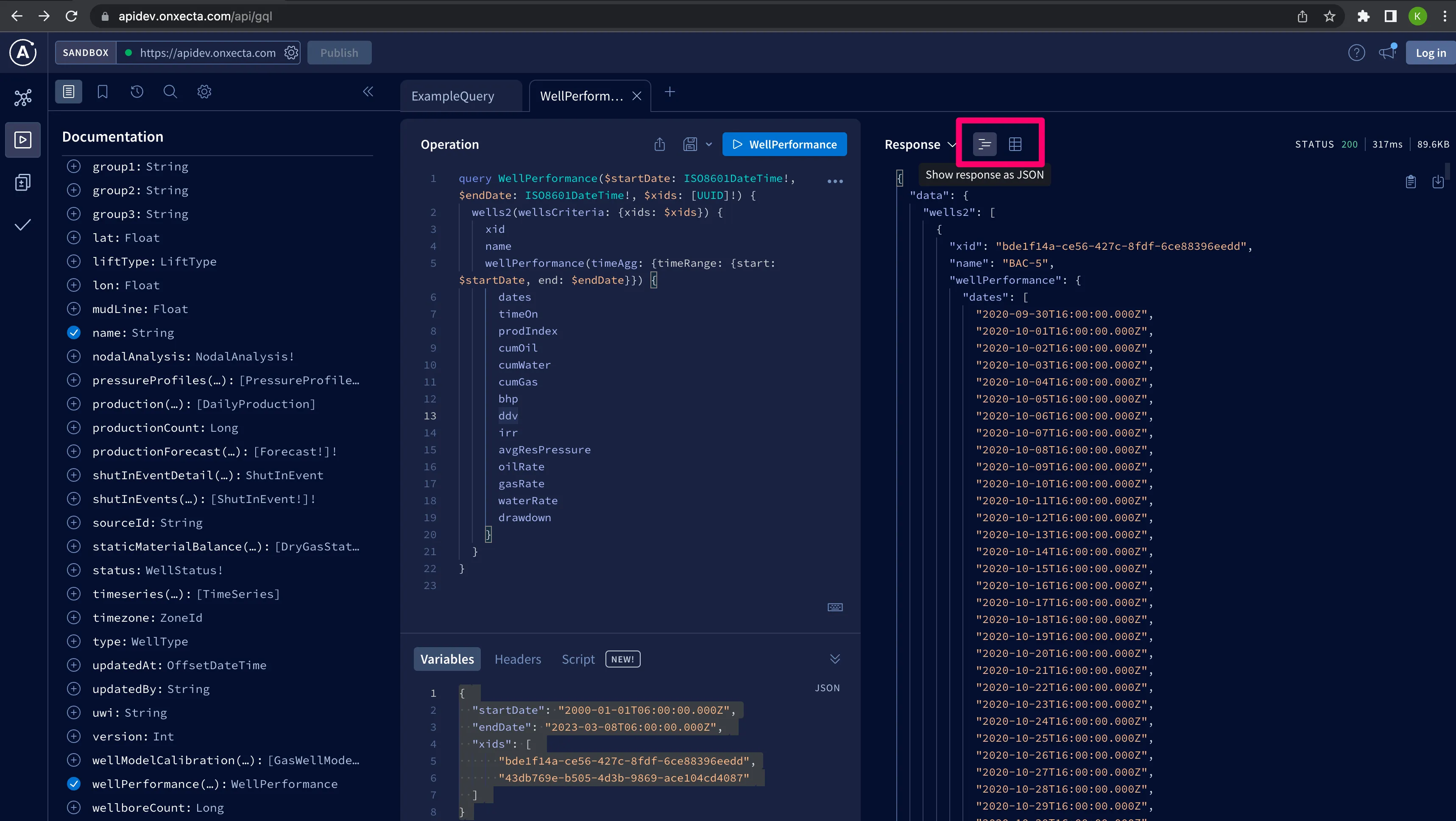Copy response using clipboard icon
Image resolution: width=1456 pixels, height=821 pixels.
(1411, 182)
